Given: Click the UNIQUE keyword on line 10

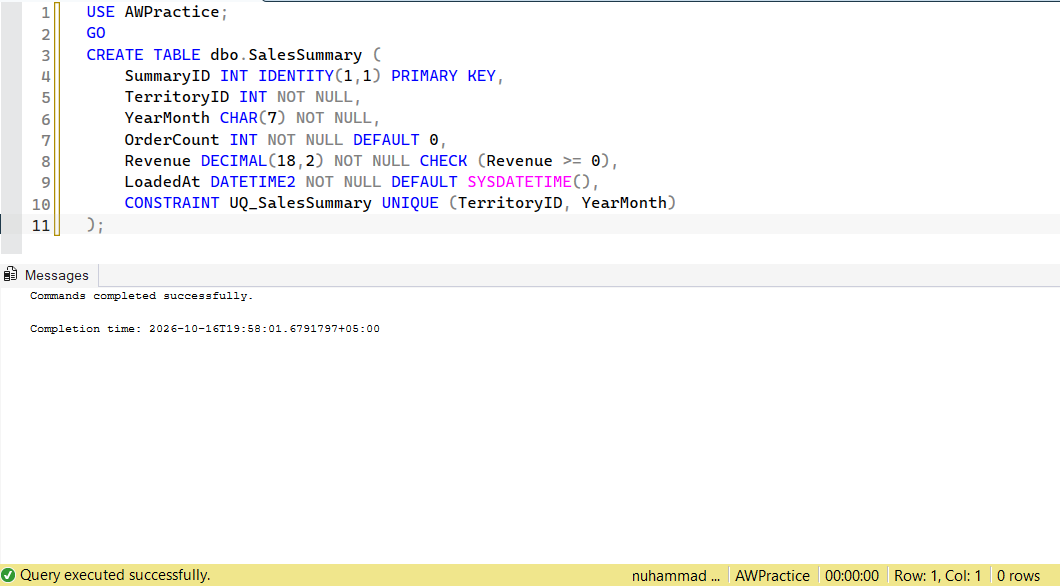Looking at the screenshot, I should pyautogui.click(x=410, y=203).
